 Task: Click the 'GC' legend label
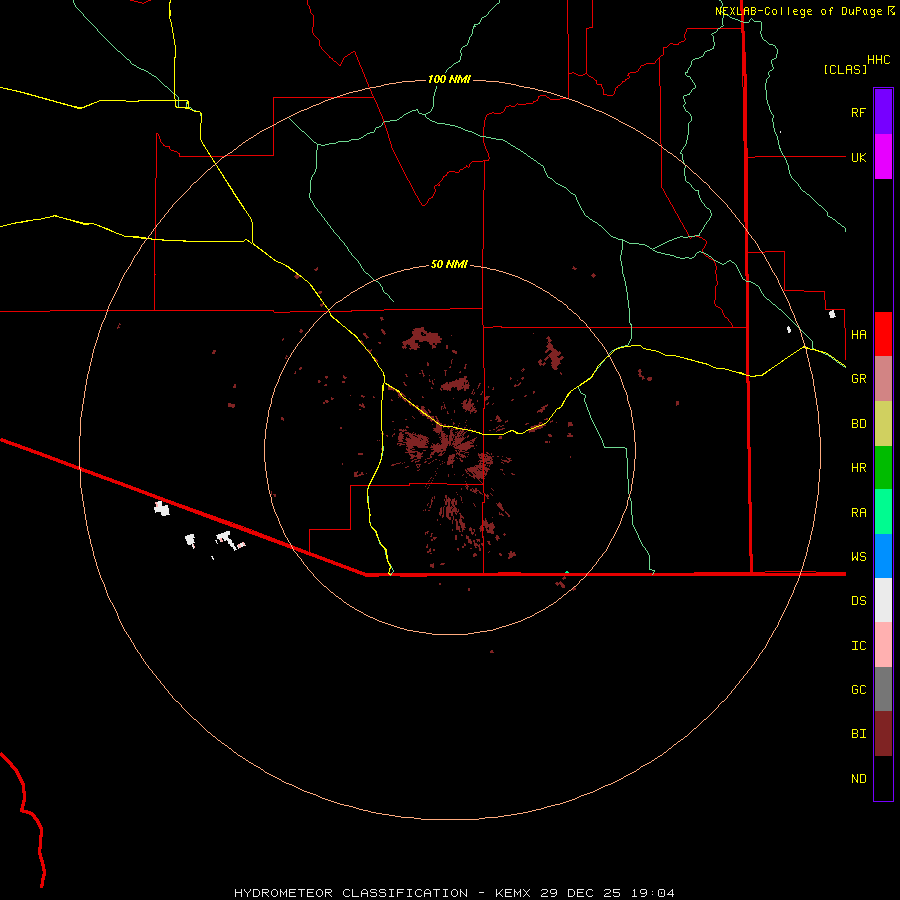coord(859,690)
